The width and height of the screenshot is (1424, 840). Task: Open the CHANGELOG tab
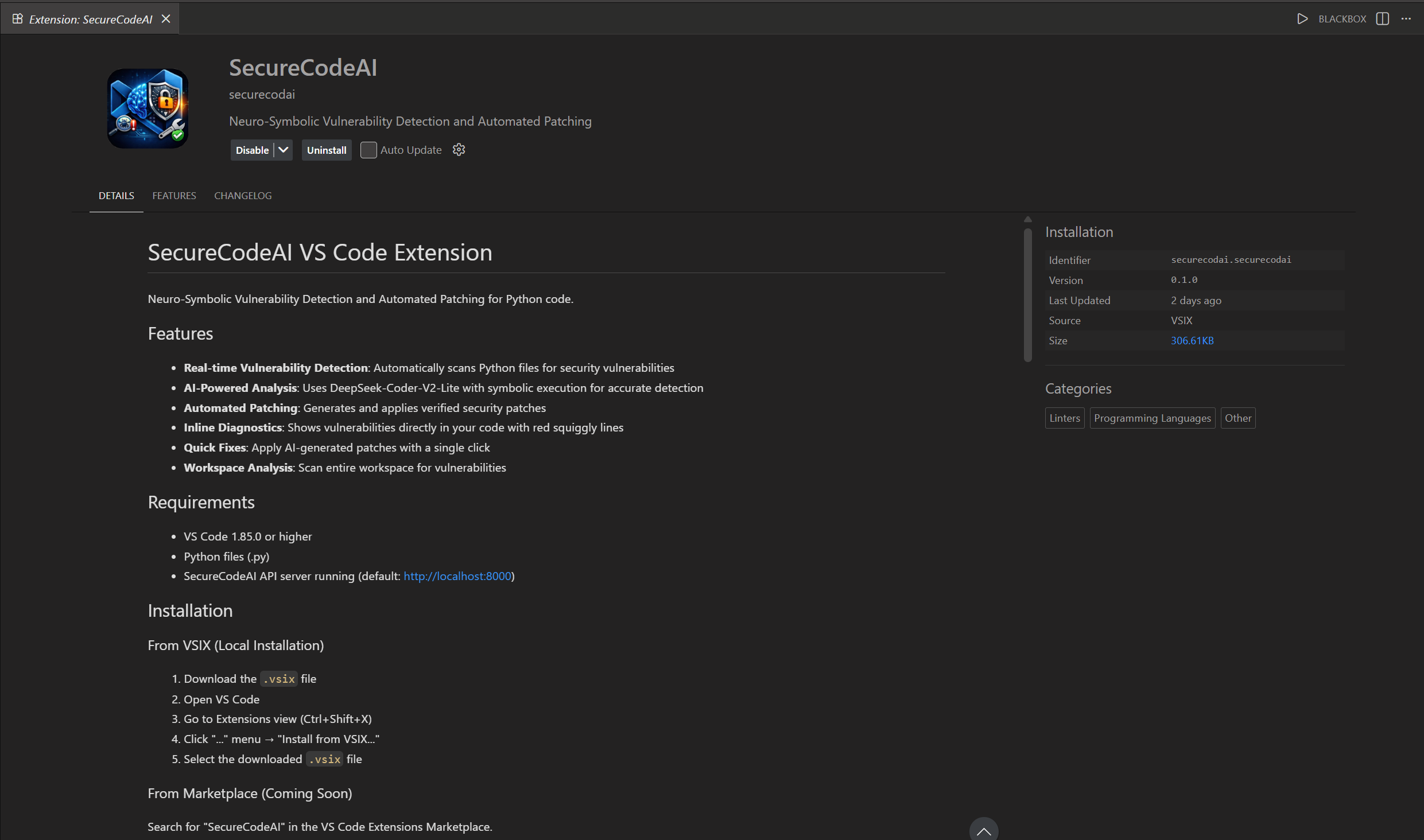[x=243, y=196]
